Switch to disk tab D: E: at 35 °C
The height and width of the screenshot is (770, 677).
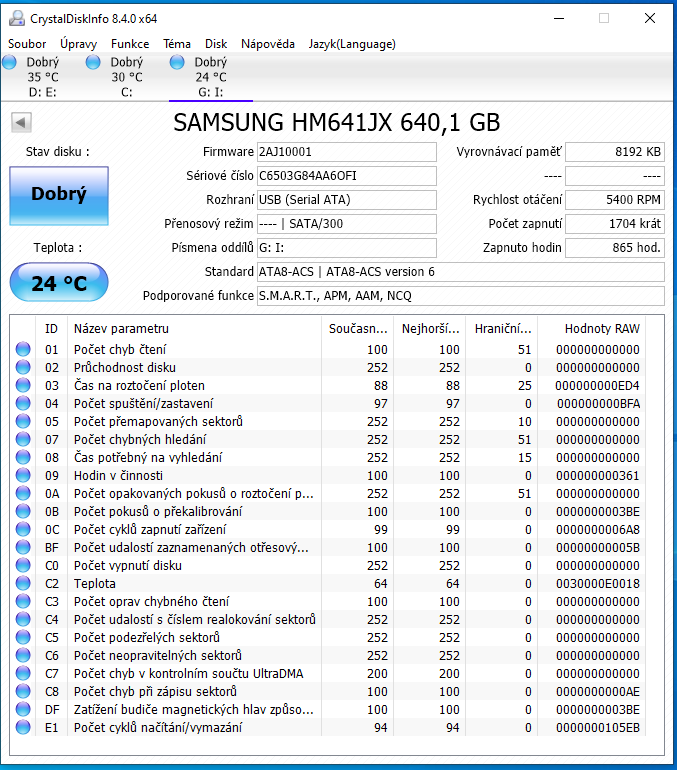[43, 77]
